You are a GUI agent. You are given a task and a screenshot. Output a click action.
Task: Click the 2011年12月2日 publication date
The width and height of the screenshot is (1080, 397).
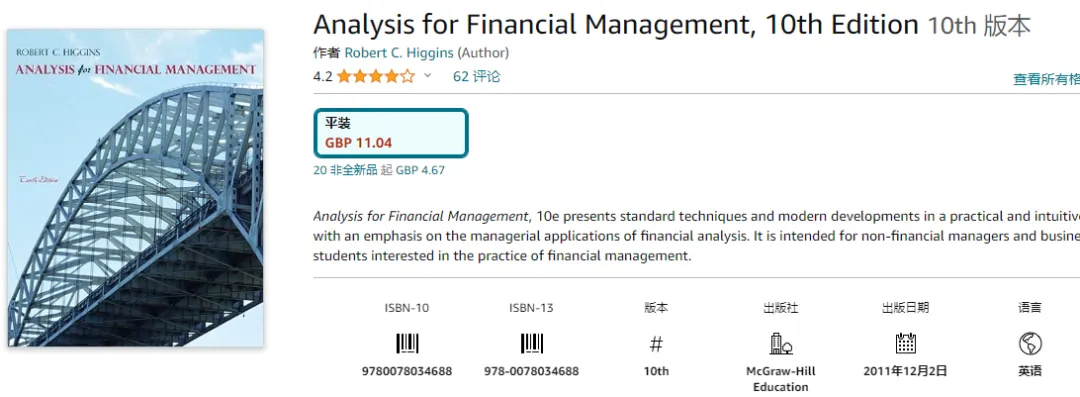(x=905, y=371)
